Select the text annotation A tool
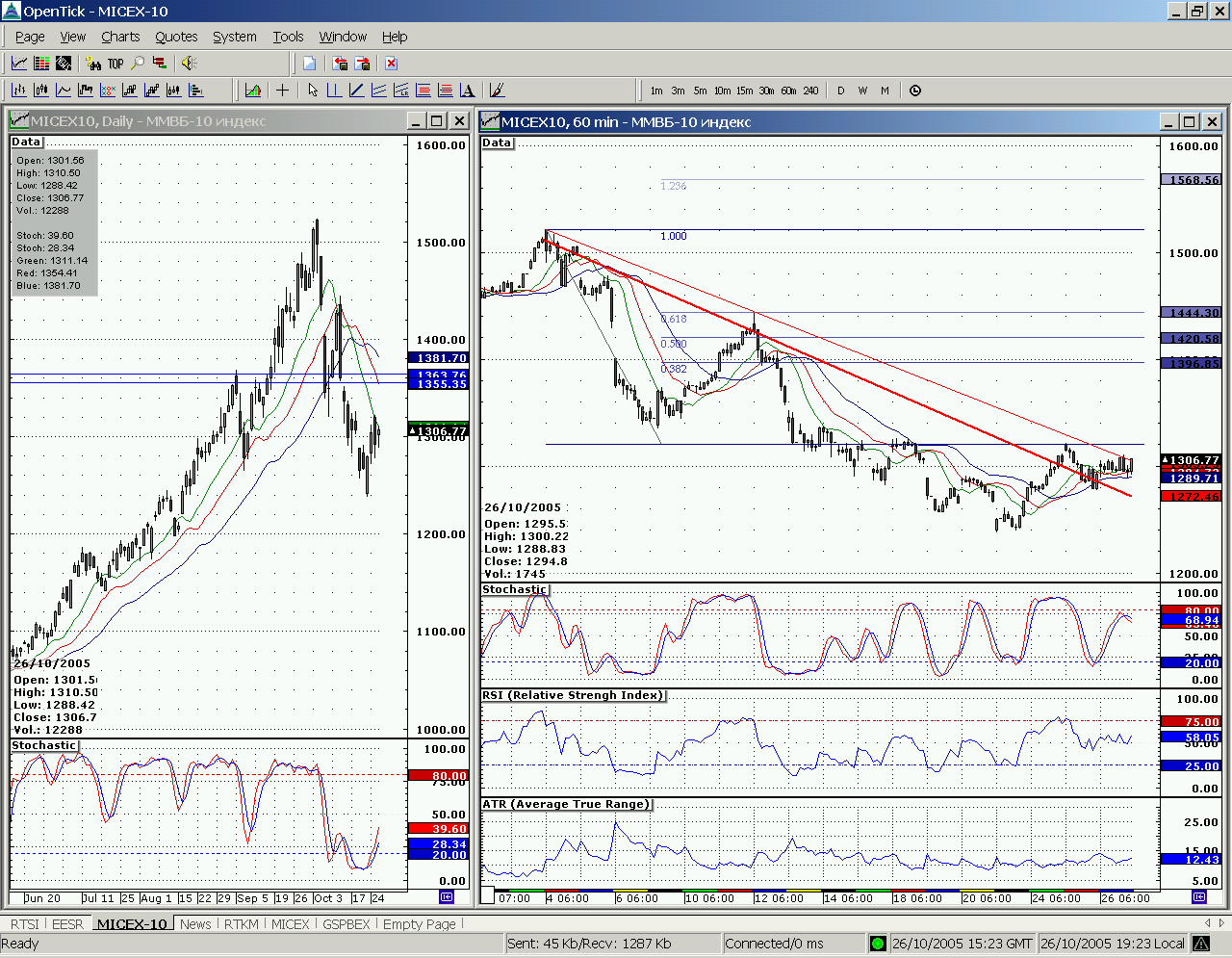Image resolution: width=1232 pixels, height=958 pixels. pos(467,91)
